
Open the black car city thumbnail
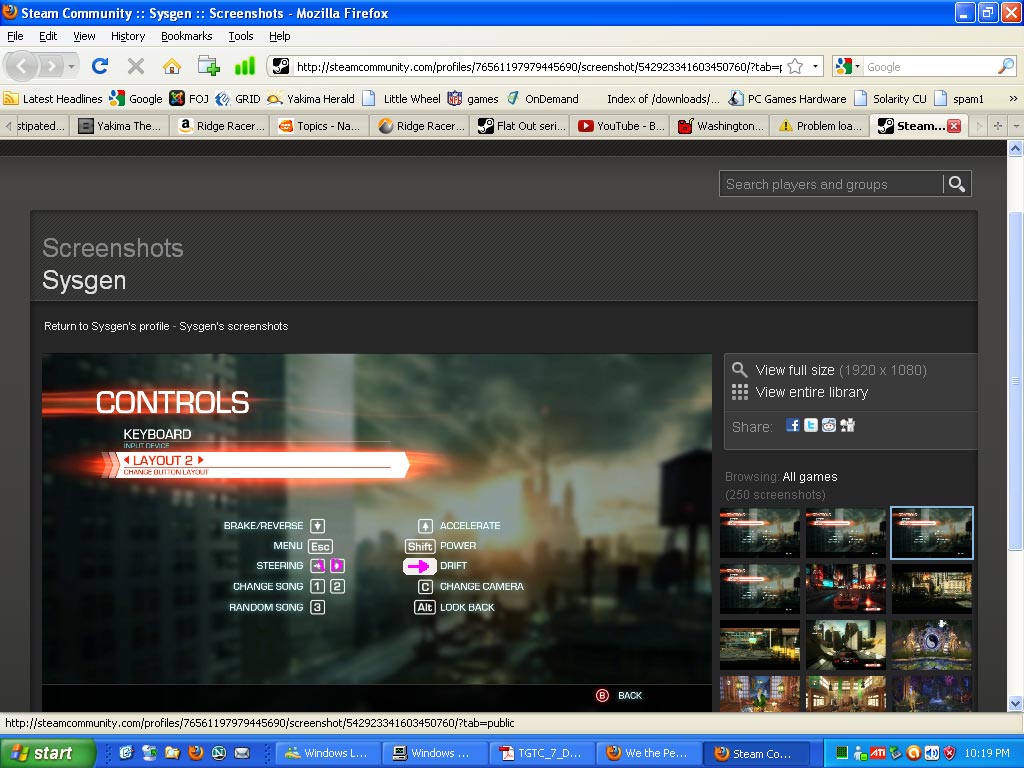(x=846, y=645)
